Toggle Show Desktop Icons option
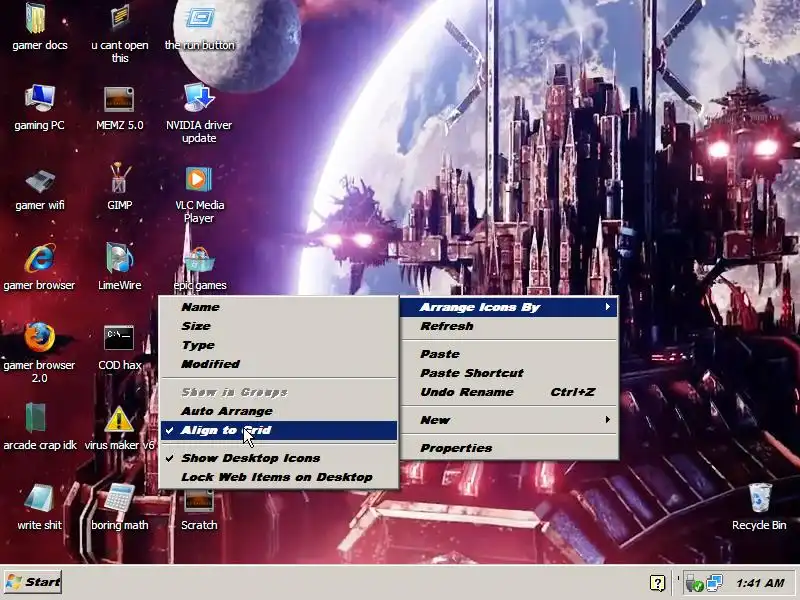 point(279,458)
